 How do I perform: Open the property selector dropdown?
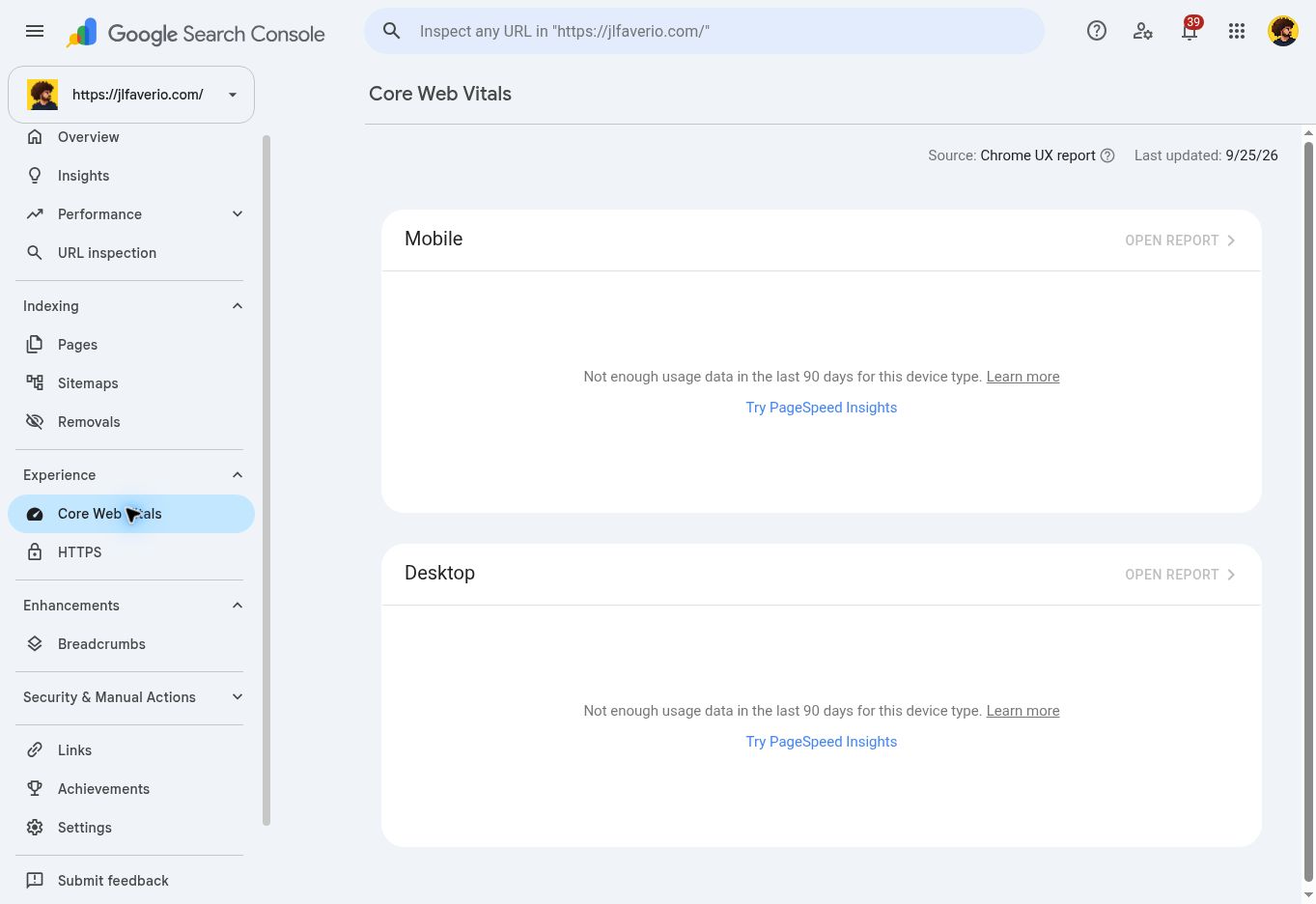coord(131,95)
